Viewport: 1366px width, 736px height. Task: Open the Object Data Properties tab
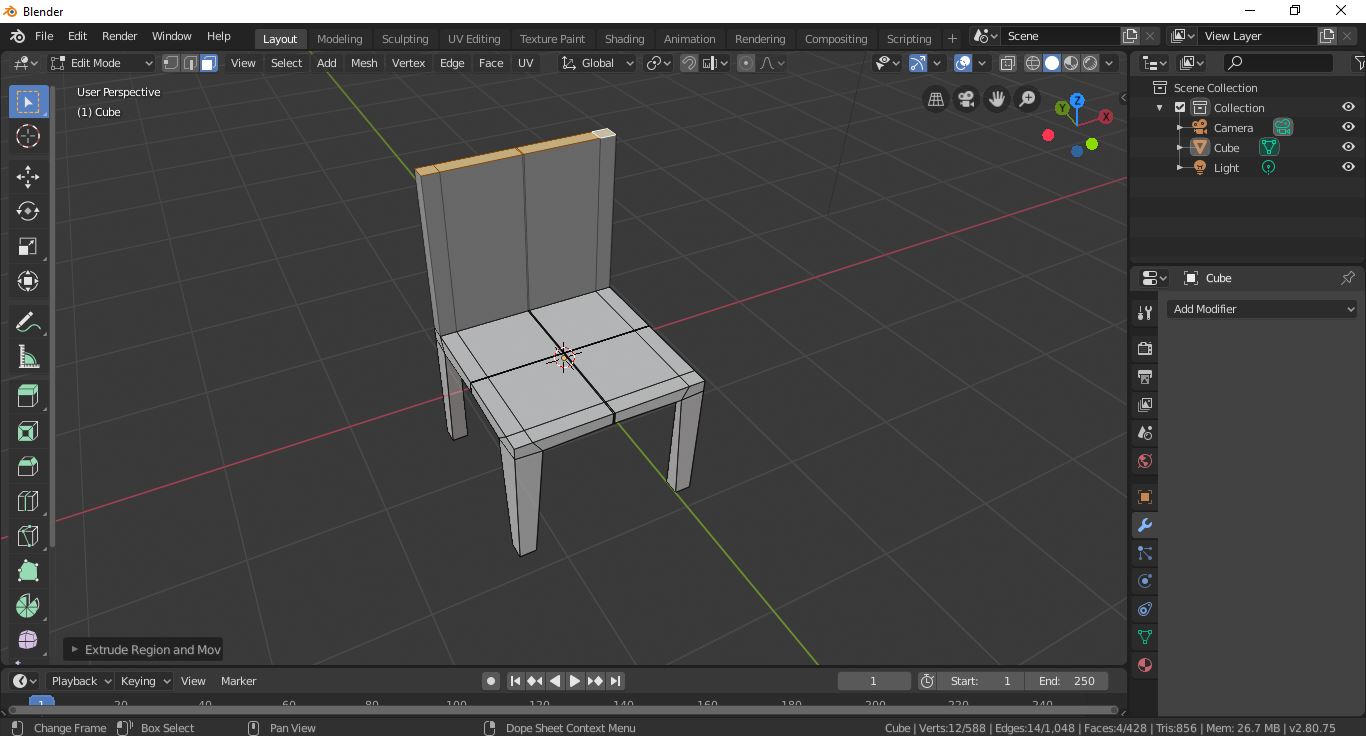pos(1144,637)
